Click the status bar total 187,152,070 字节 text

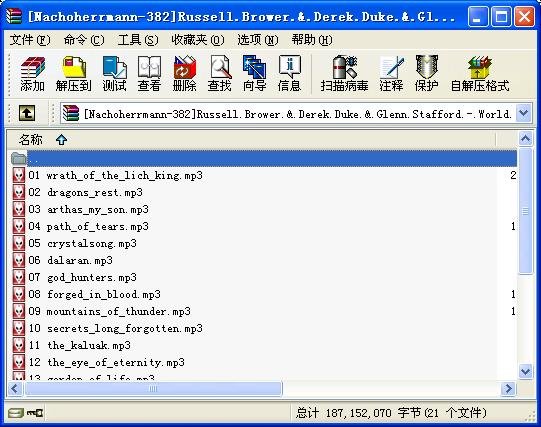pyautogui.click(x=391, y=413)
